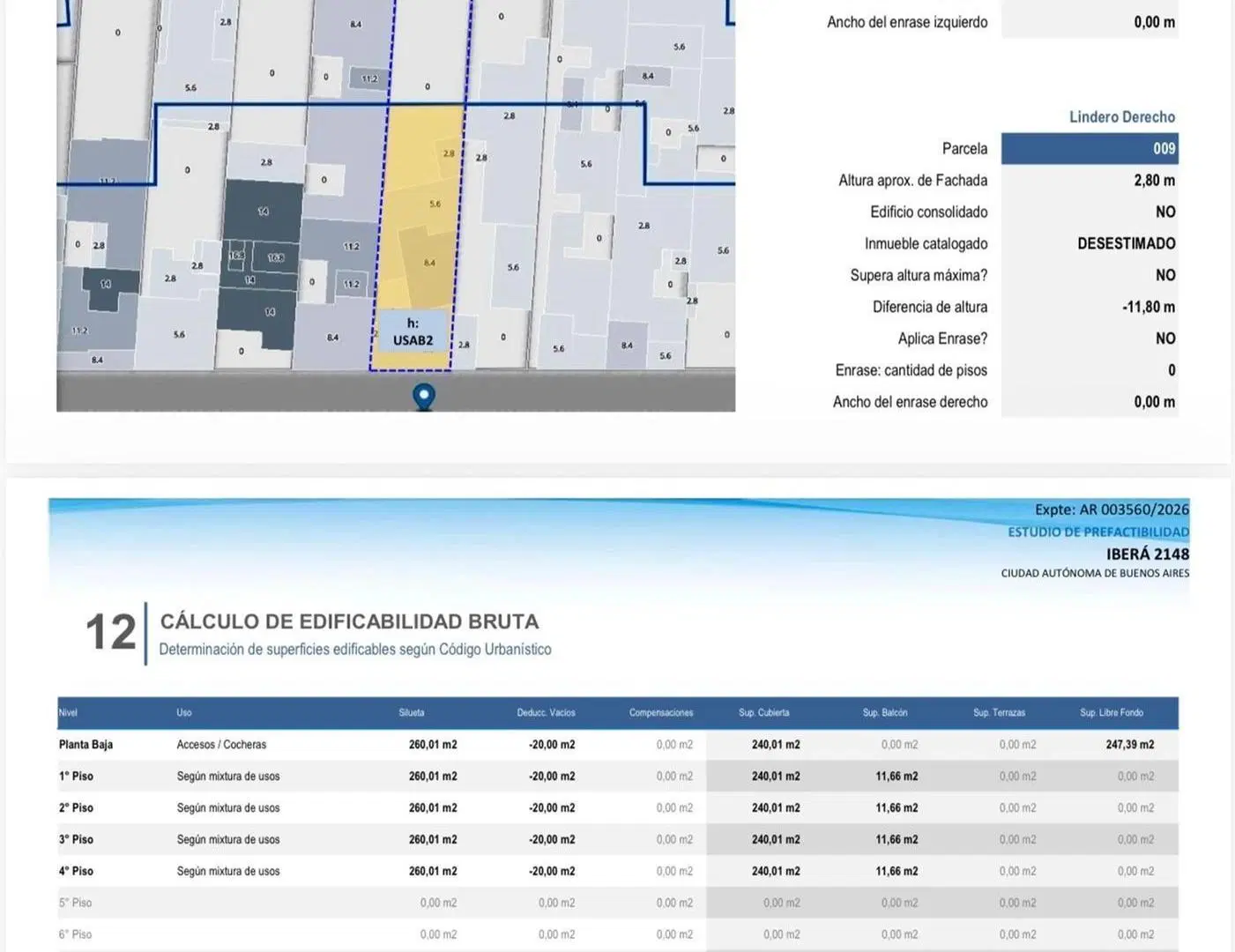Select the '3° Piso' row label
Image resolution: width=1235 pixels, height=952 pixels.
coord(76,840)
